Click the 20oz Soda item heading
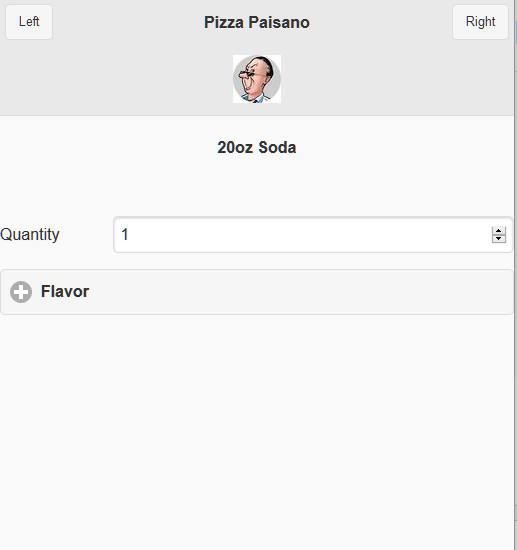Screen dimensions: 517x550 click(257, 147)
